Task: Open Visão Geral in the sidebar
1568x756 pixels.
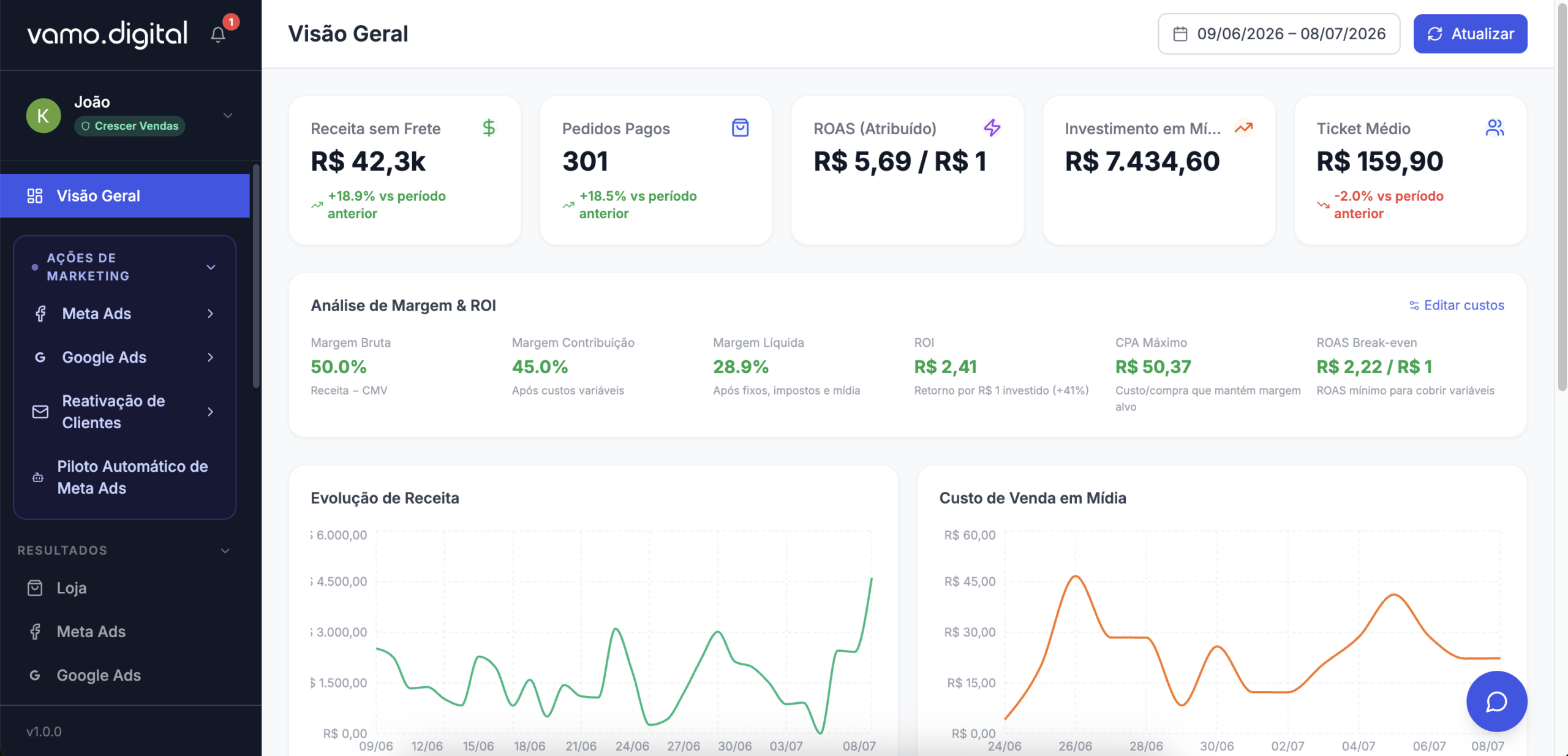Action: [125, 195]
